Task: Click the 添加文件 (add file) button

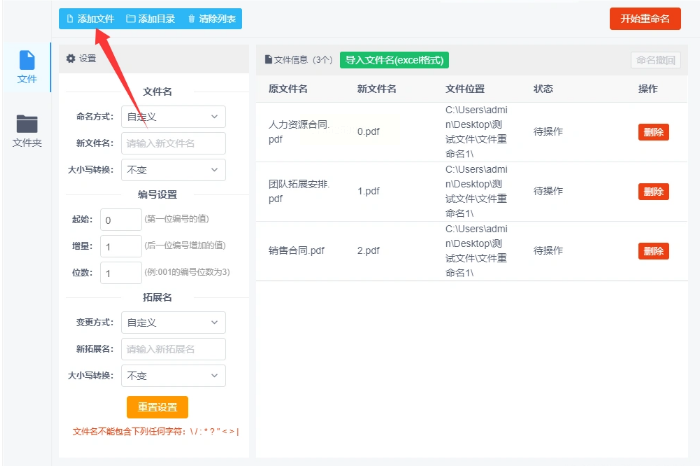Action: pyautogui.click(x=90, y=19)
